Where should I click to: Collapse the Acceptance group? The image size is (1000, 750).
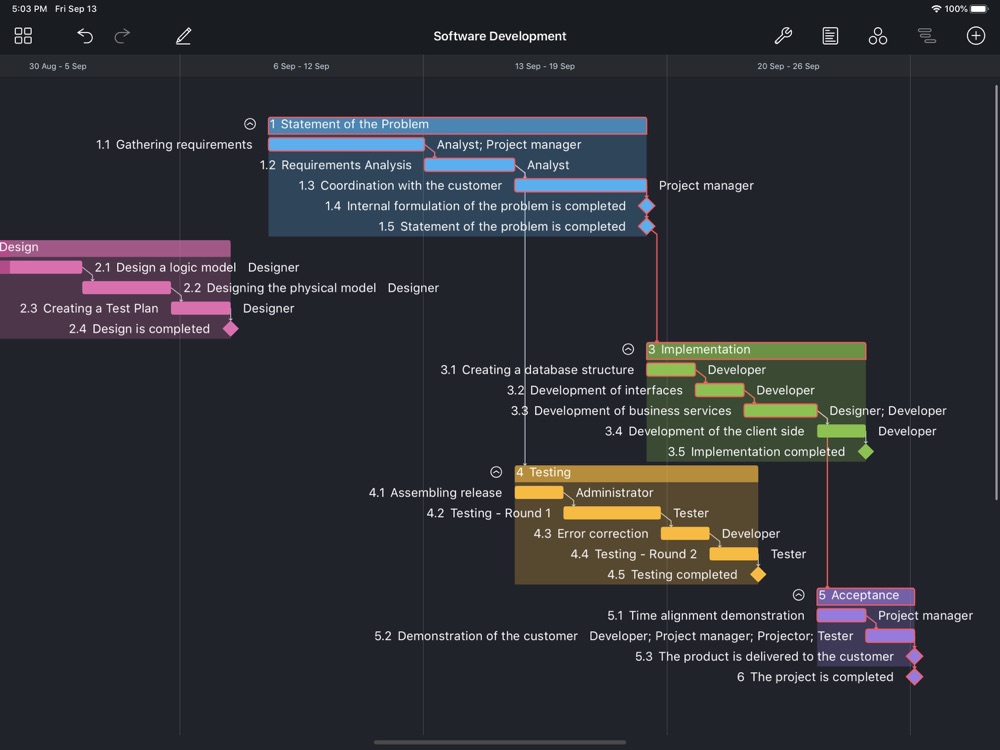pos(798,595)
